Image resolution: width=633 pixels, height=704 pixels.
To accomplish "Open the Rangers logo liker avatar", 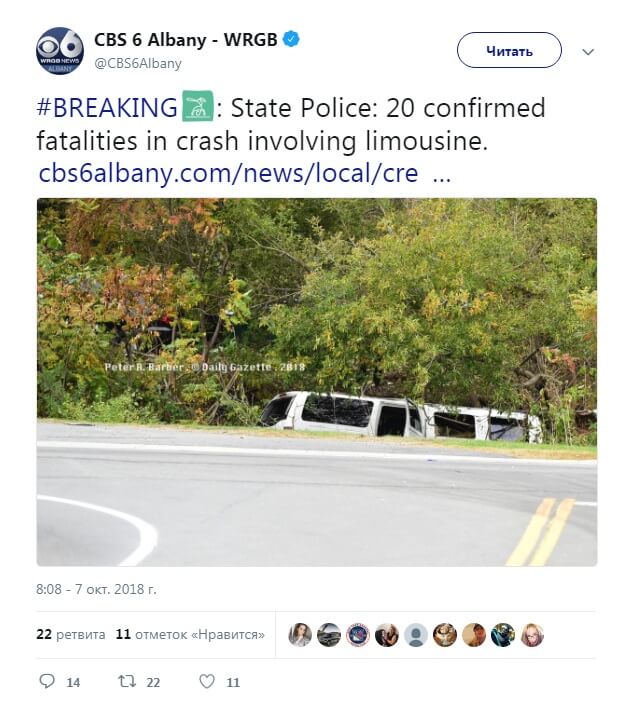I will click(x=358, y=634).
